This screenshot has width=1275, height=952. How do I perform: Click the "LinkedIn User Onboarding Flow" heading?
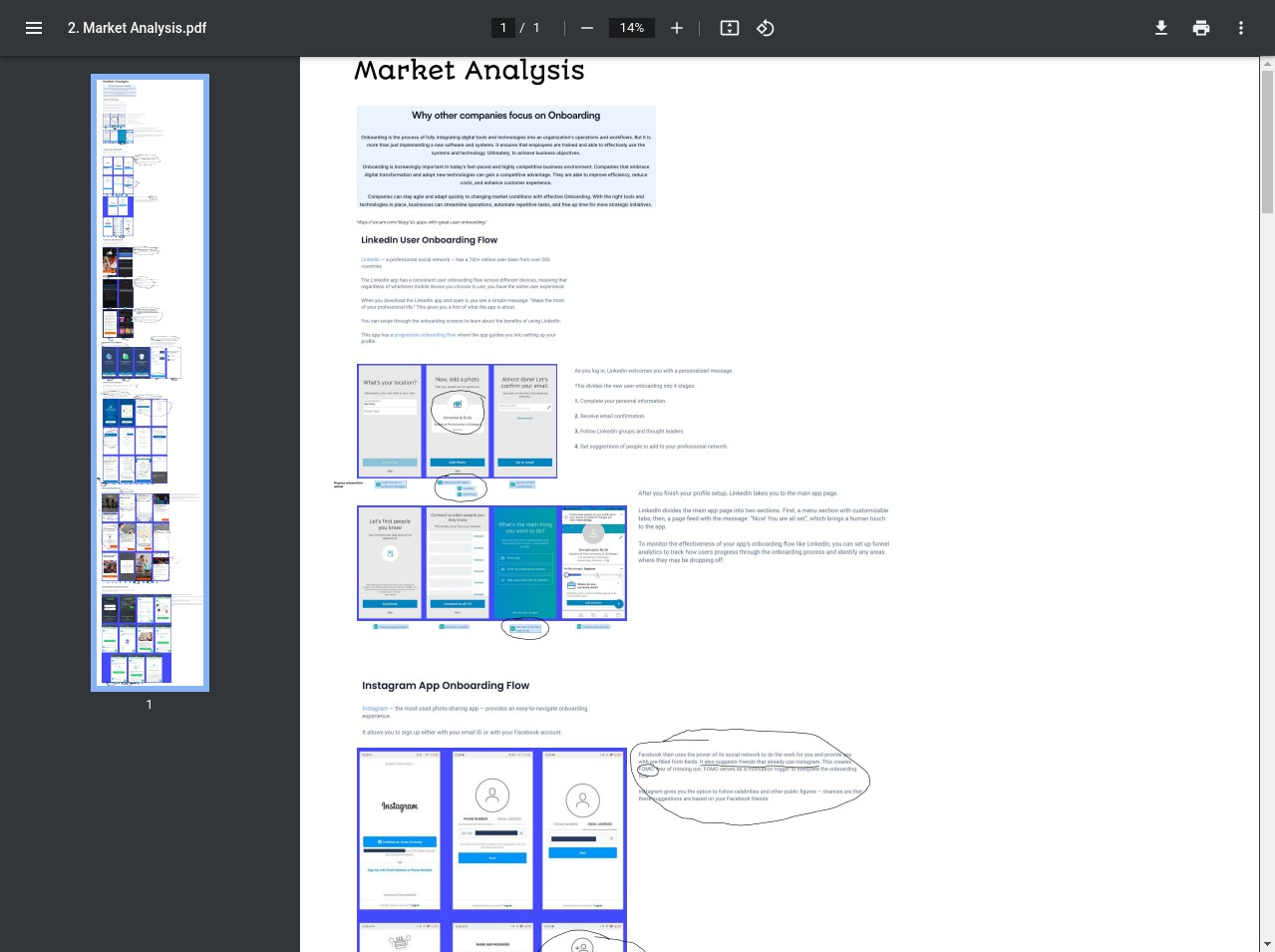[429, 240]
